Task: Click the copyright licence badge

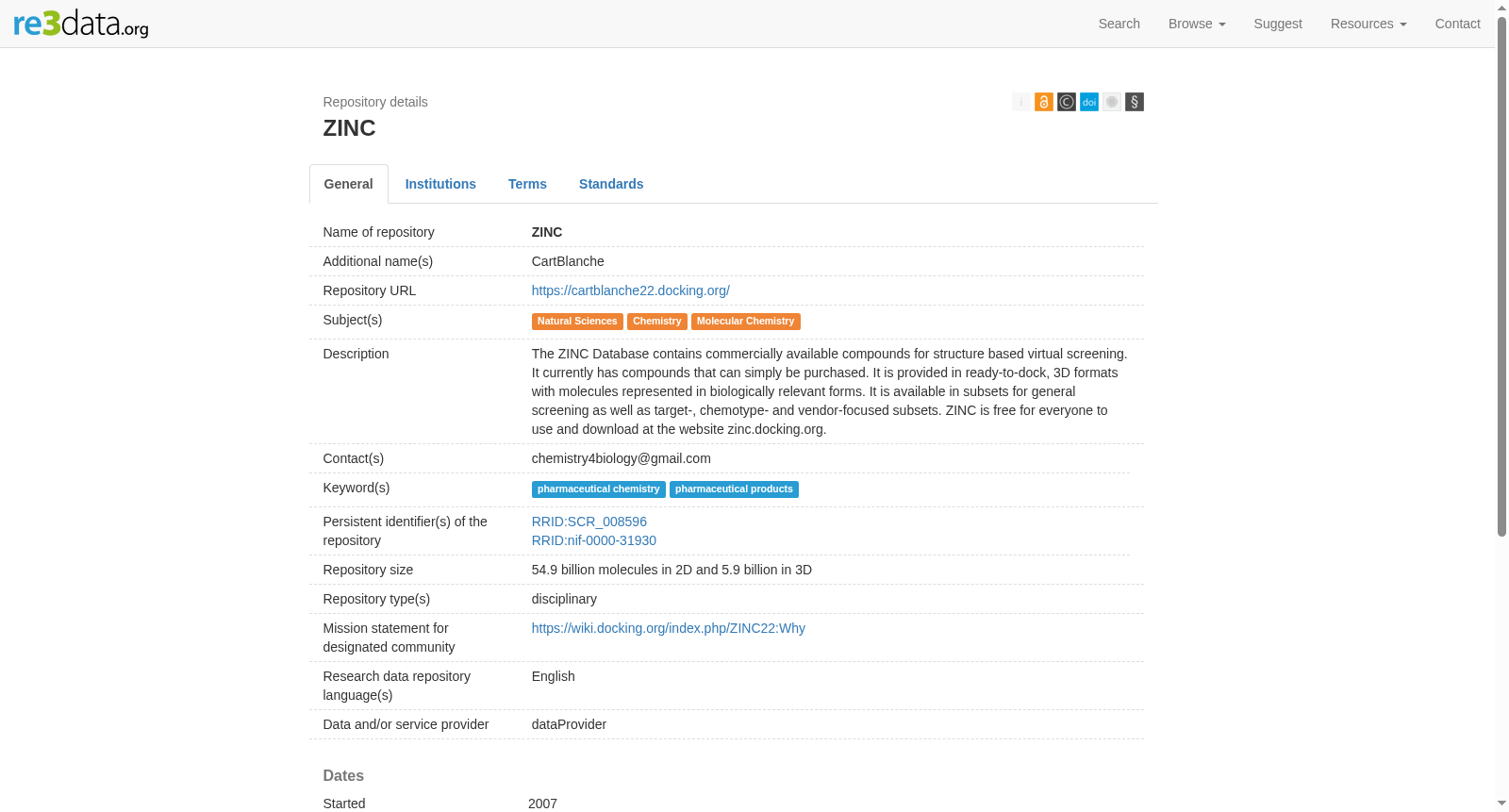Action: 1067,102
